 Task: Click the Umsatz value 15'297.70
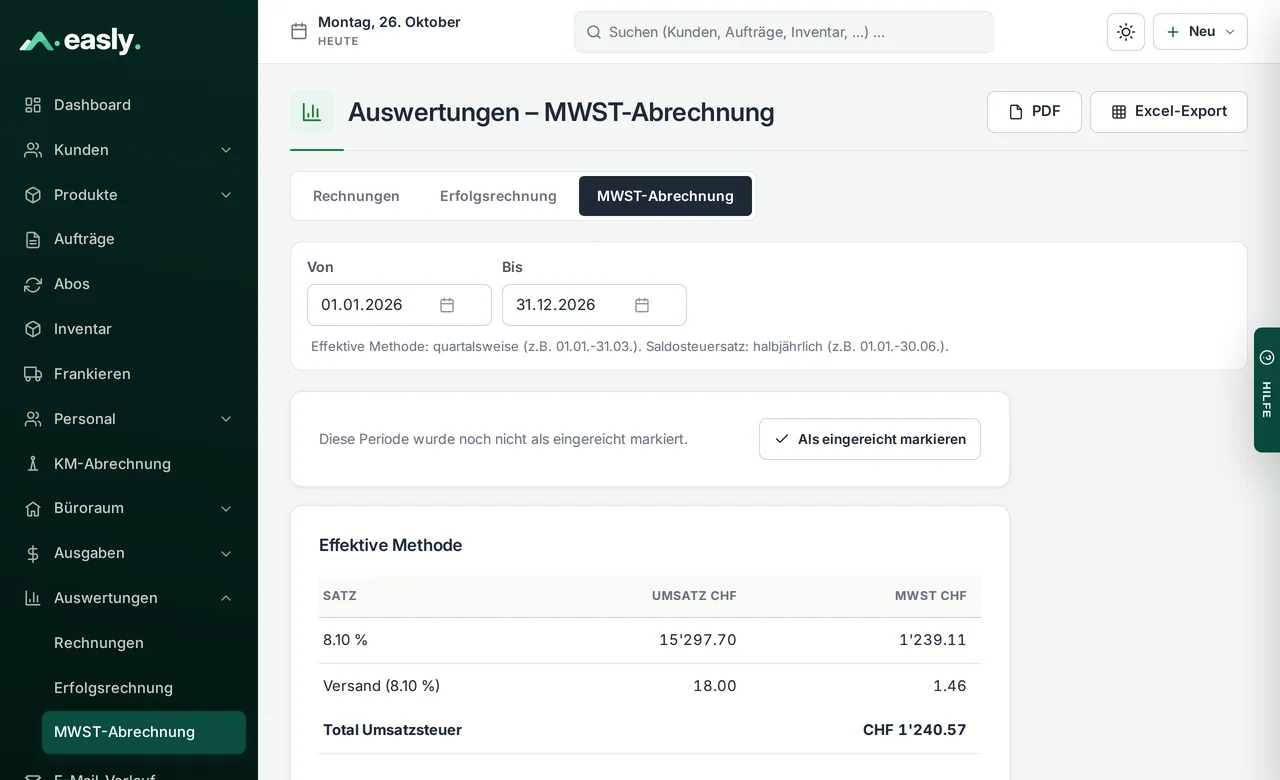(x=698, y=640)
